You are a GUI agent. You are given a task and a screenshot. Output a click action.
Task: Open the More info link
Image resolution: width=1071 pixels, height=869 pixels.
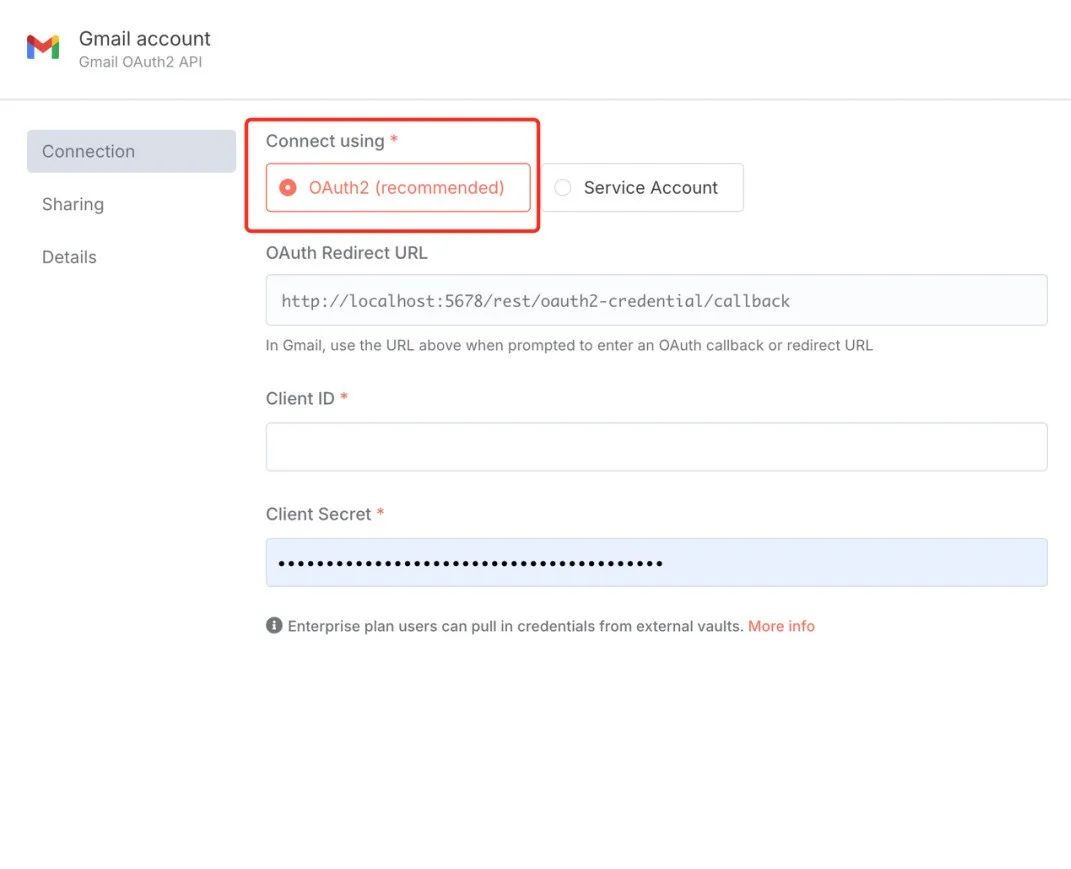coord(781,626)
